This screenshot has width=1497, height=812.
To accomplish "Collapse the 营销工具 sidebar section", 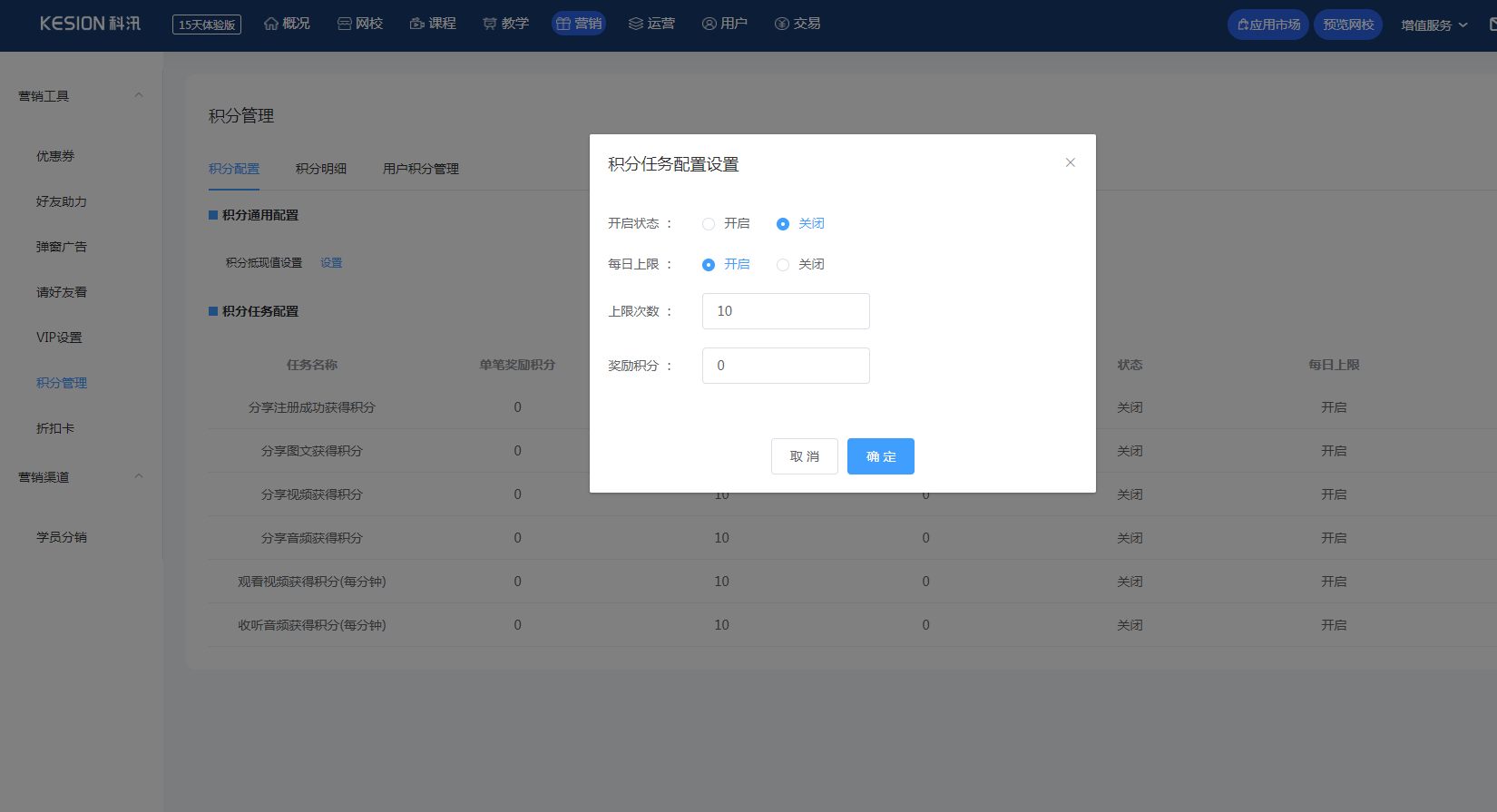I will [x=139, y=95].
